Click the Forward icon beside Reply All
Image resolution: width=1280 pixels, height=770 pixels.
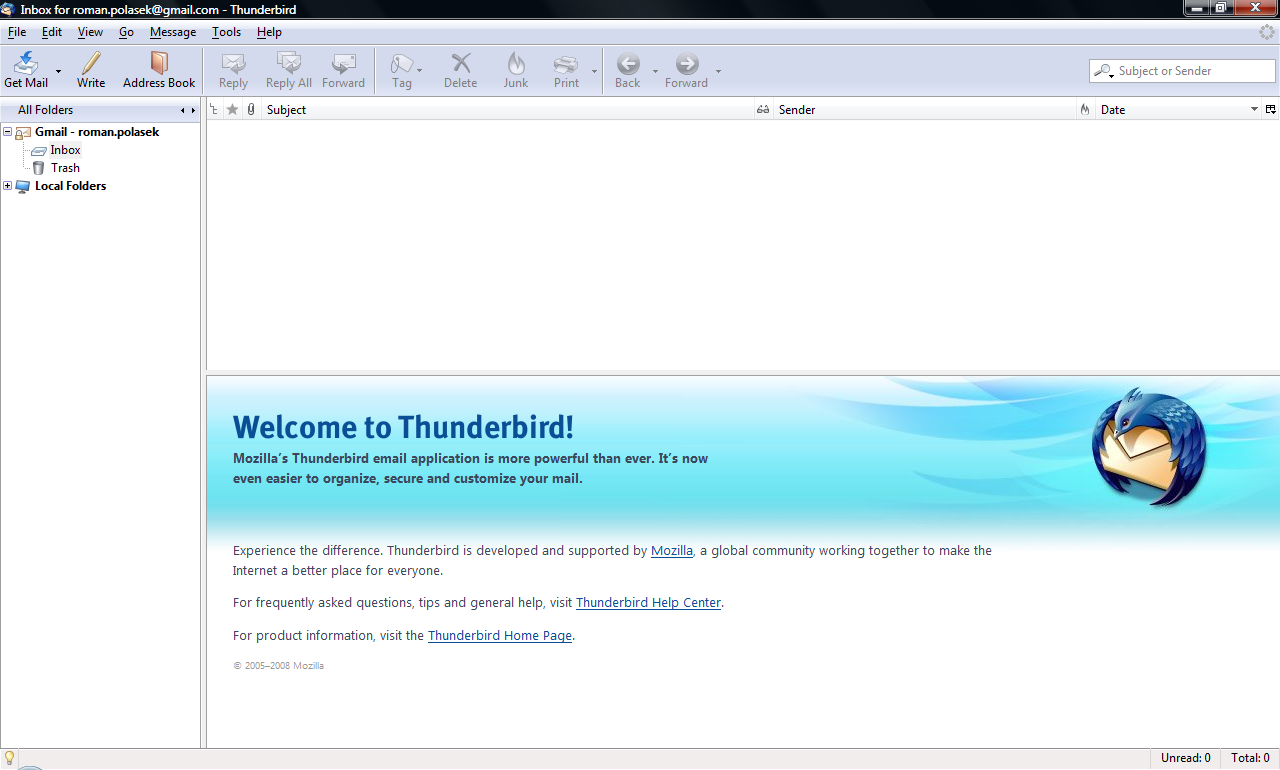point(344,64)
